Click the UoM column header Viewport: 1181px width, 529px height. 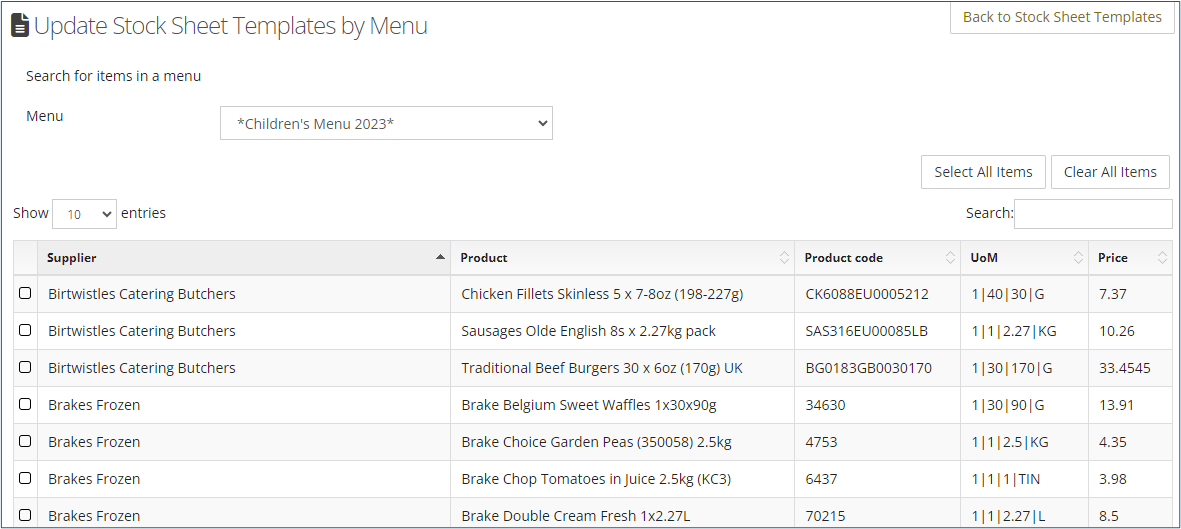click(x=1024, y=258)
